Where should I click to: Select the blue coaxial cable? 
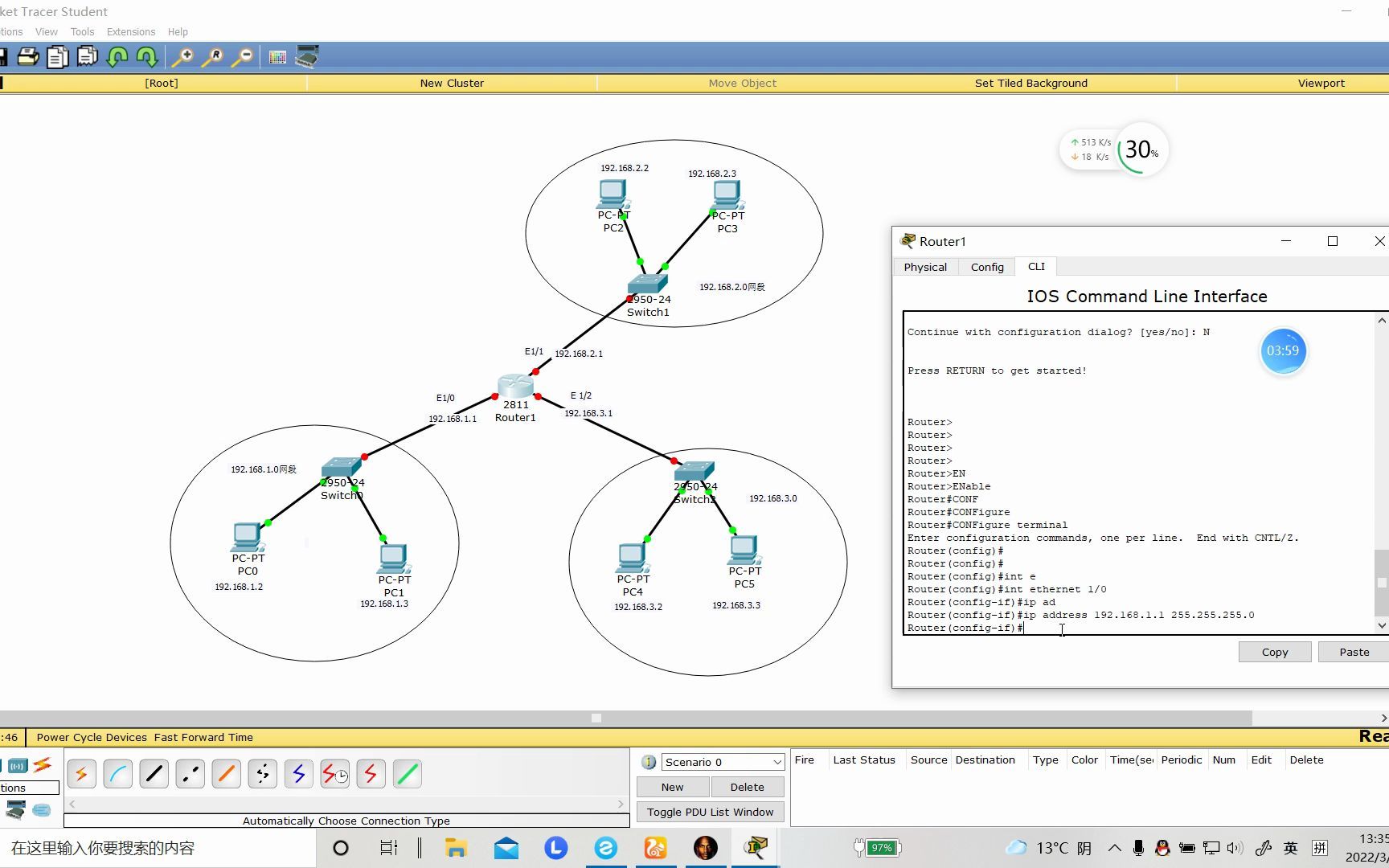(x=299, y=774)
